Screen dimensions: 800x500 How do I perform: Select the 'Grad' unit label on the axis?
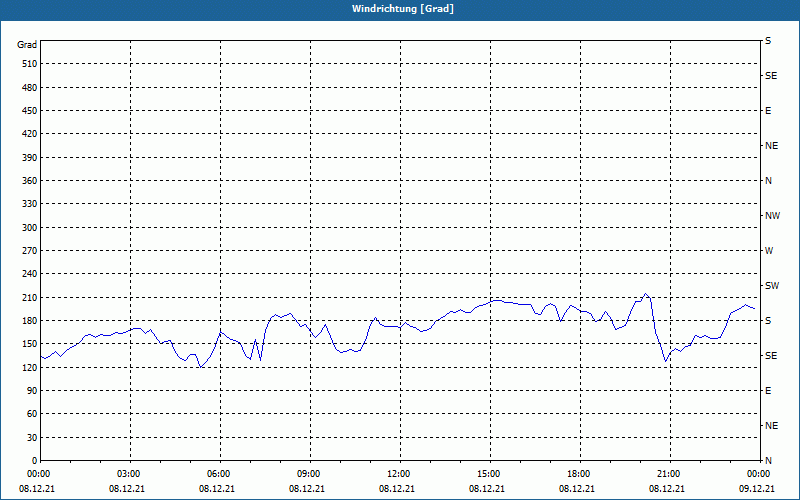coord(27,45)
